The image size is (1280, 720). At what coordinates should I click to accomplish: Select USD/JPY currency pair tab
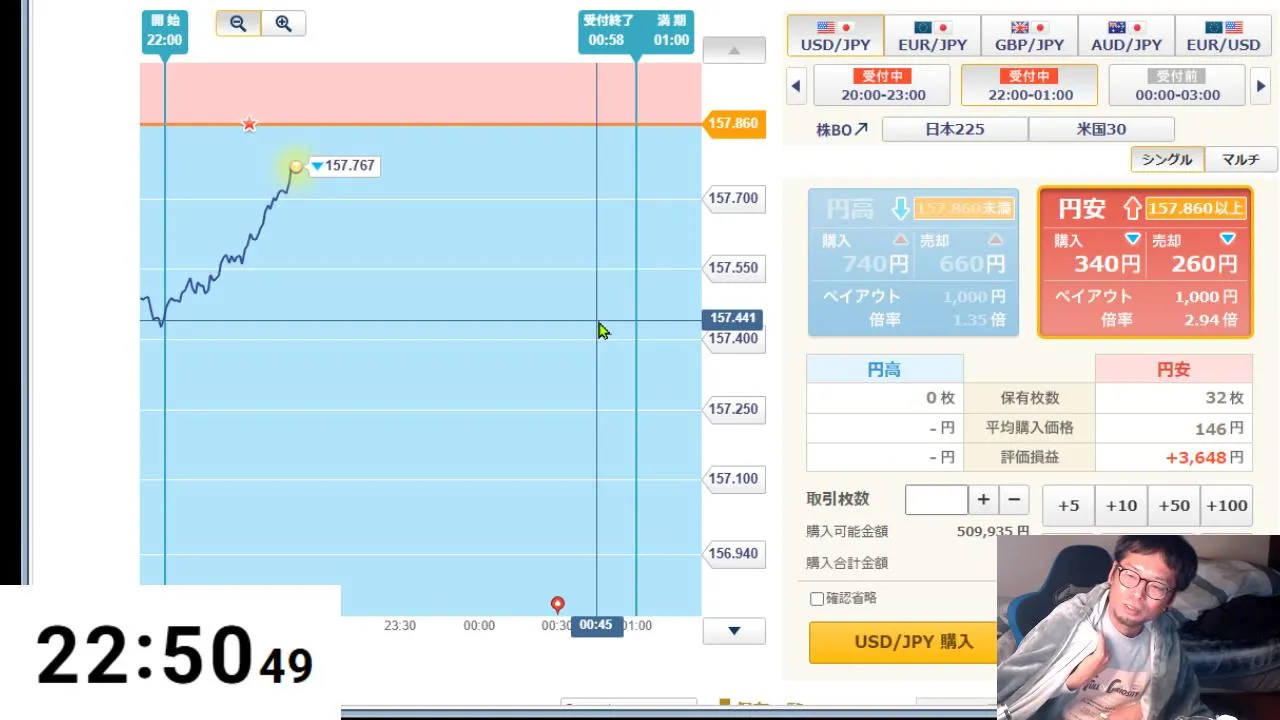tap(835, 36)
